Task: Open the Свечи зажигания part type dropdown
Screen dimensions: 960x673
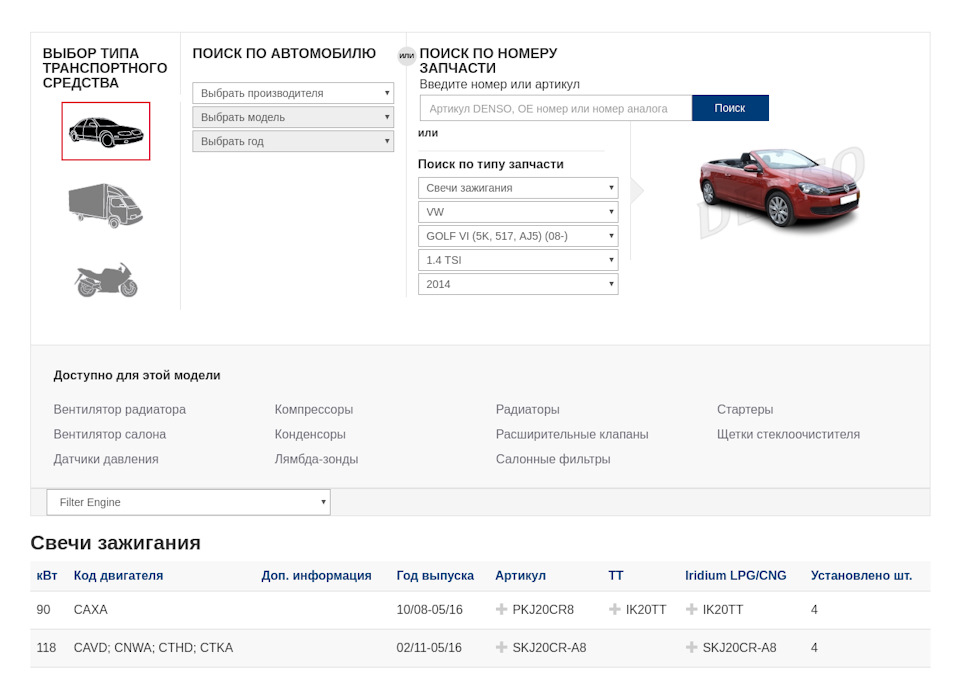Action: [518, 188]
